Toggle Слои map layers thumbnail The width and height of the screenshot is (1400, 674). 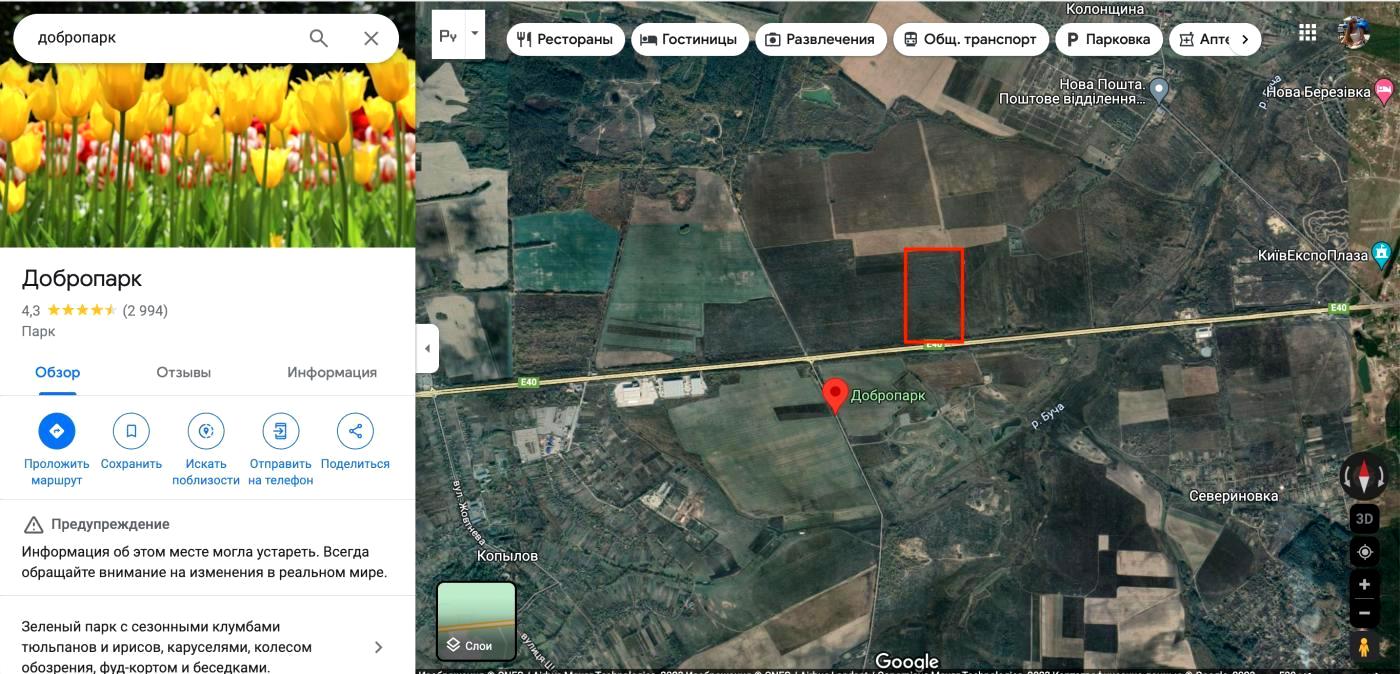476,621
